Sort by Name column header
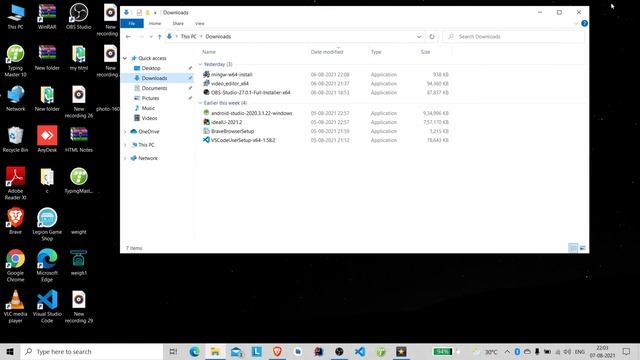The image size is (640, 360). (x=209, y=52)
